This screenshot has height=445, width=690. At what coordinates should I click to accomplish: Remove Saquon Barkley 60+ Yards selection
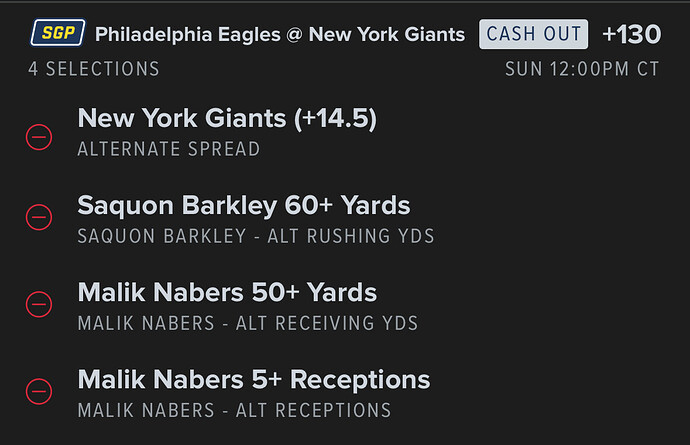point(39,215)
